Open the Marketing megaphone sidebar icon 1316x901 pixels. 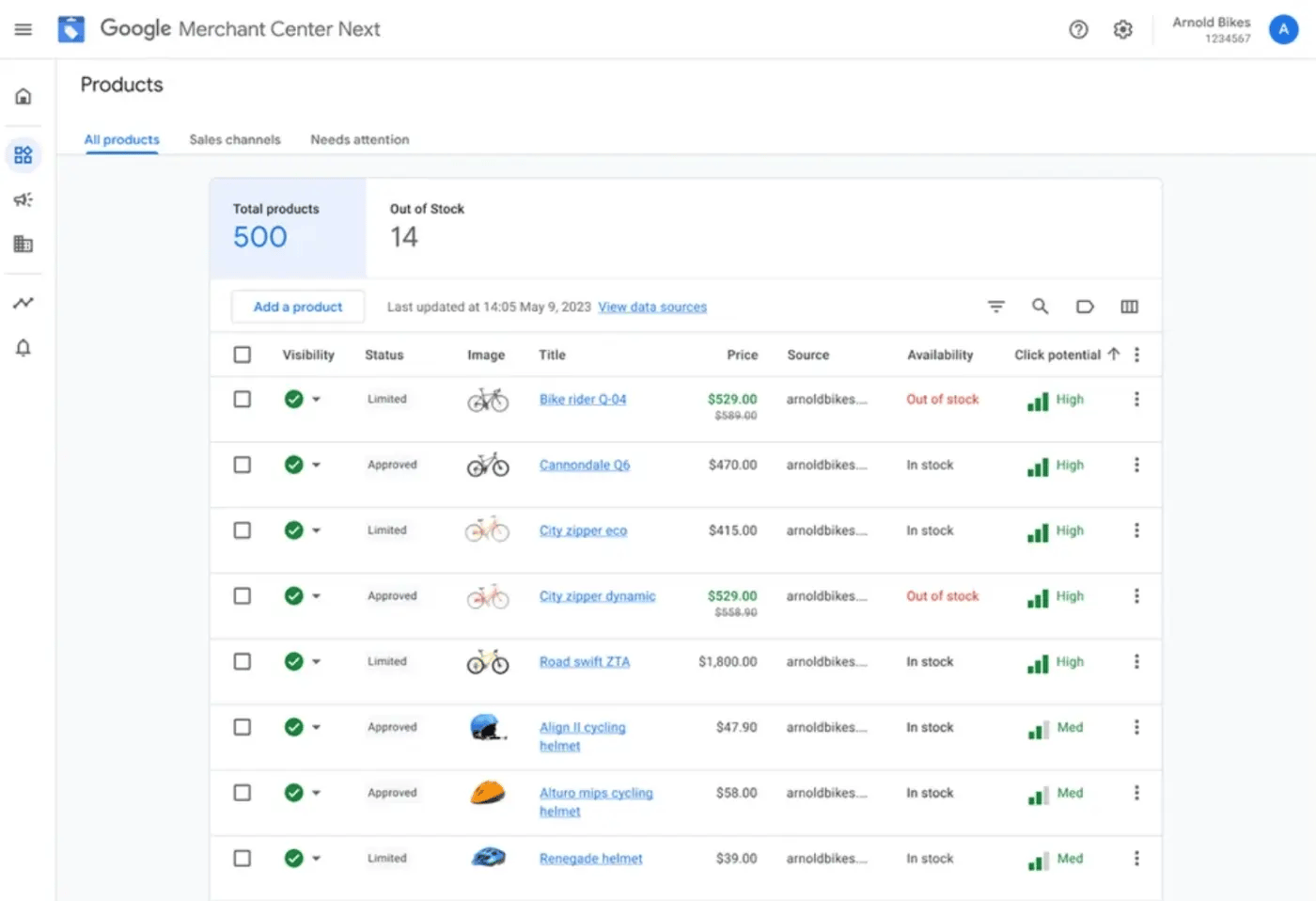coord(23,199)
